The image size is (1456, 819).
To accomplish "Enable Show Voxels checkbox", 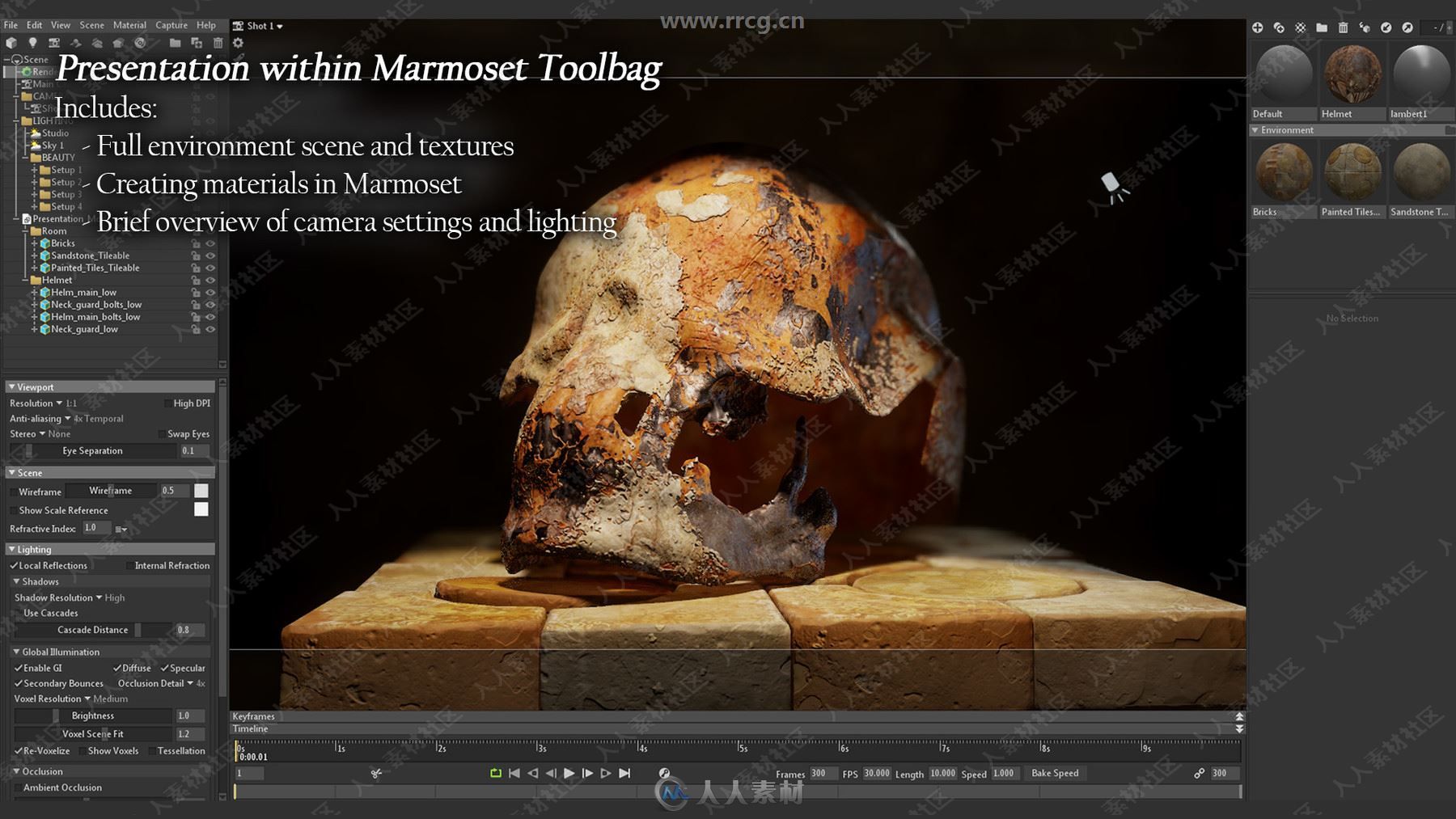I will pyautogui.click(x=83, y=751).
